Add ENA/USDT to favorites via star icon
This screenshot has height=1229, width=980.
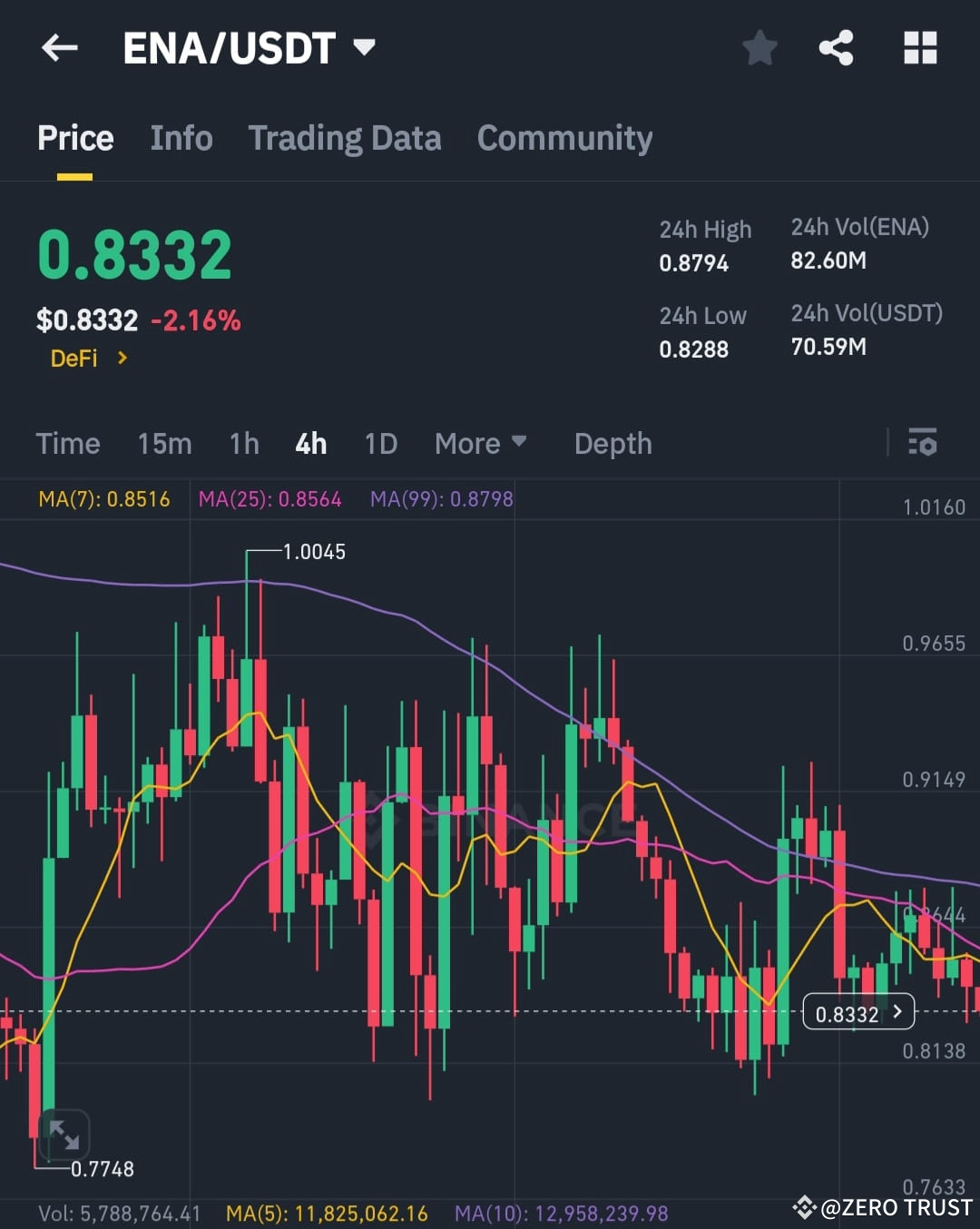[759, 49]
